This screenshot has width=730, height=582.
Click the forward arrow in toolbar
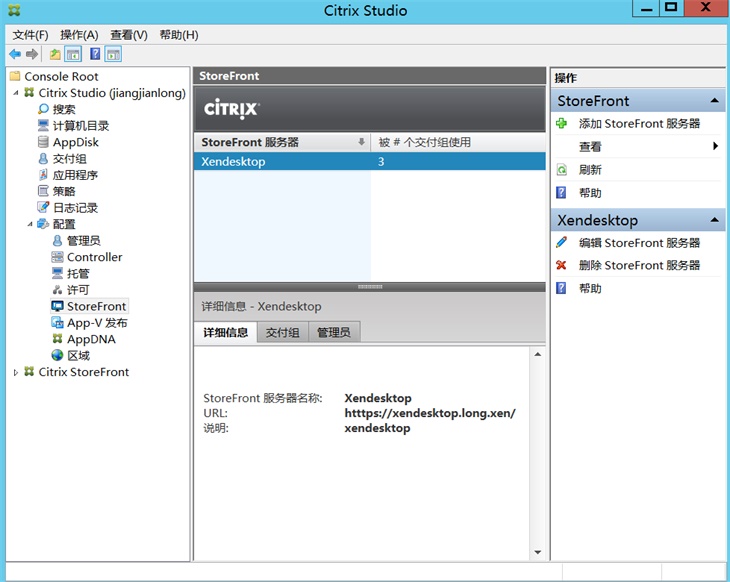coord(32,54)
